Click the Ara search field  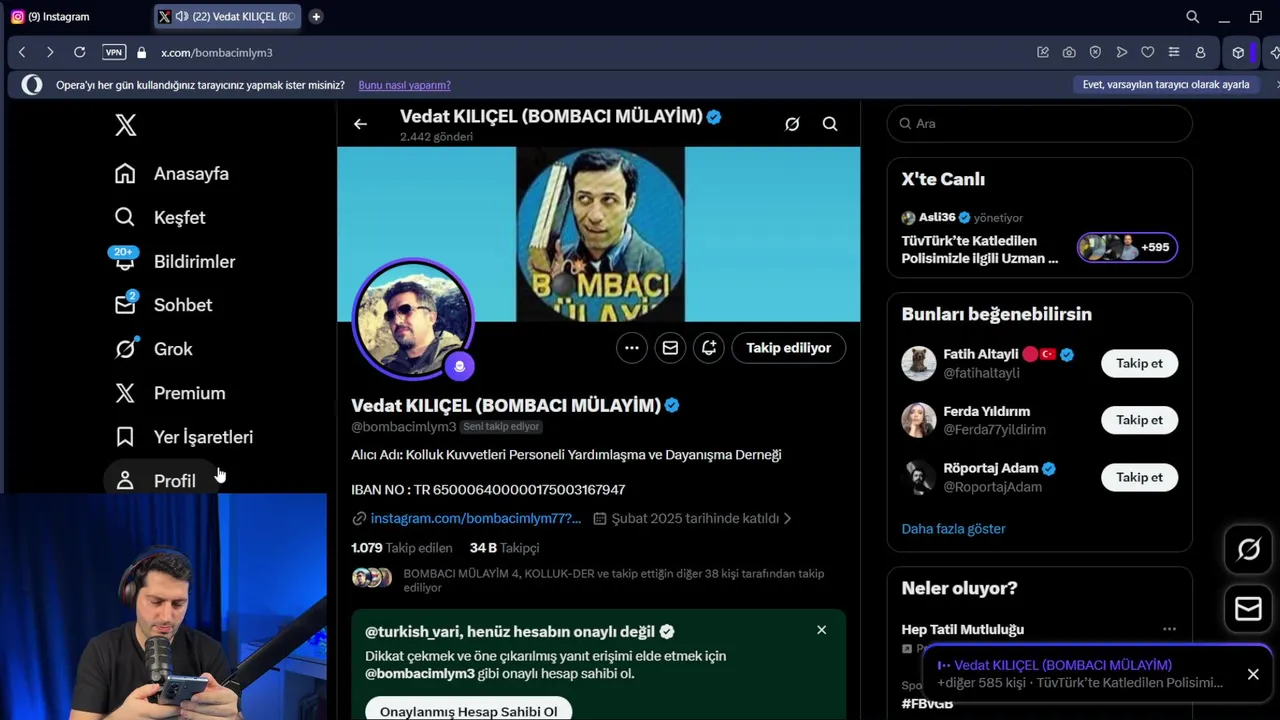[1040, 123]
